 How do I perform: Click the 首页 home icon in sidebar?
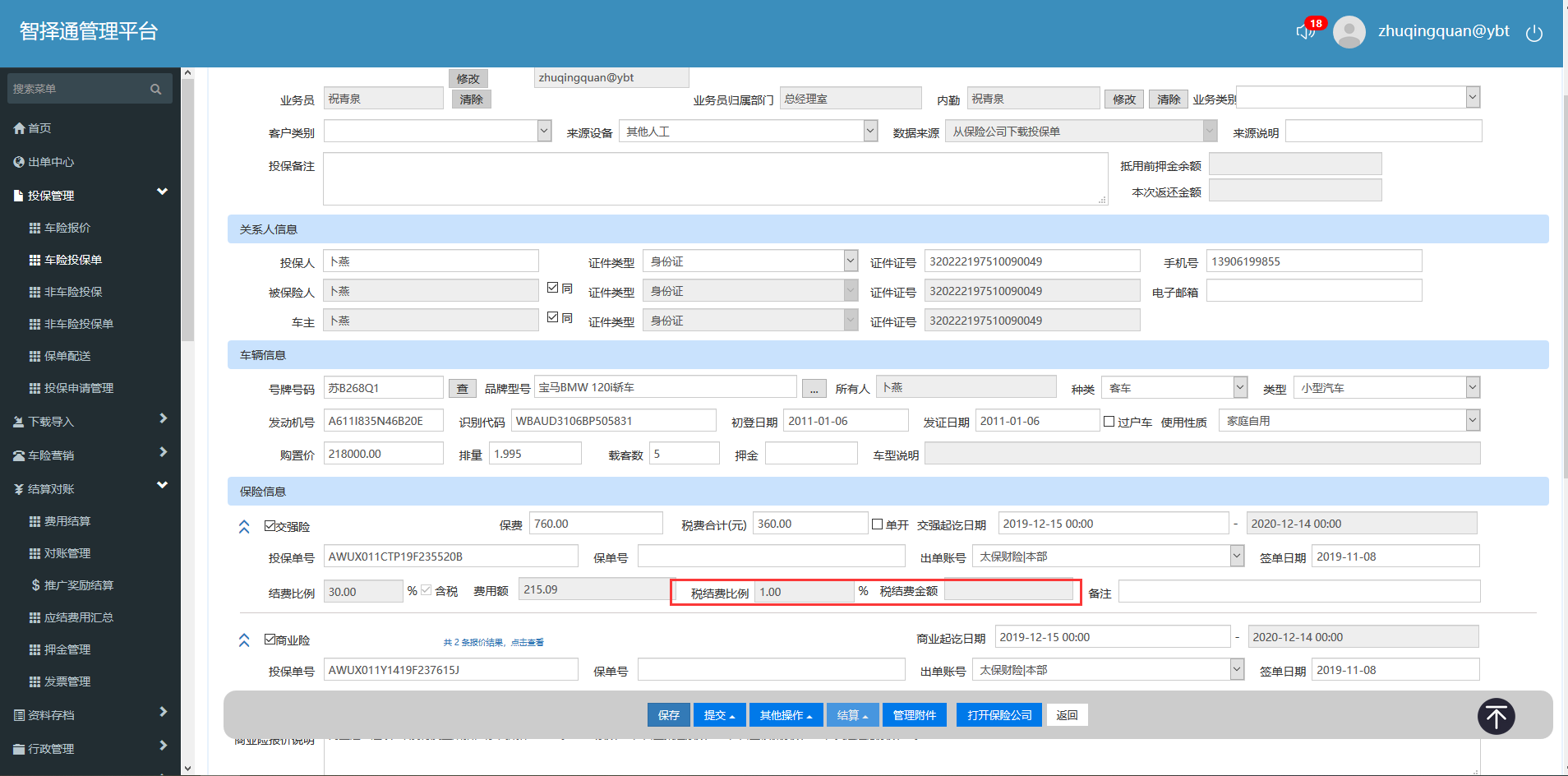[20, 128]
